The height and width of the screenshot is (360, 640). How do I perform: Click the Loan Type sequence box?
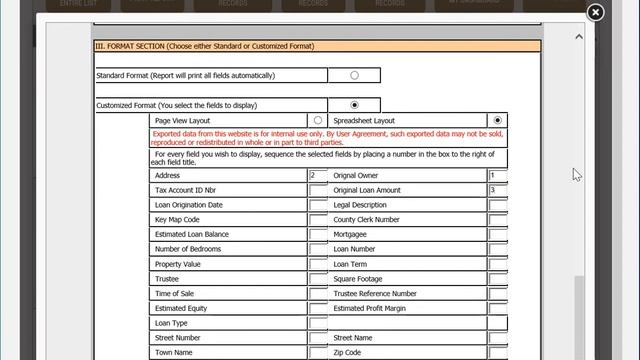click(318, 323)
